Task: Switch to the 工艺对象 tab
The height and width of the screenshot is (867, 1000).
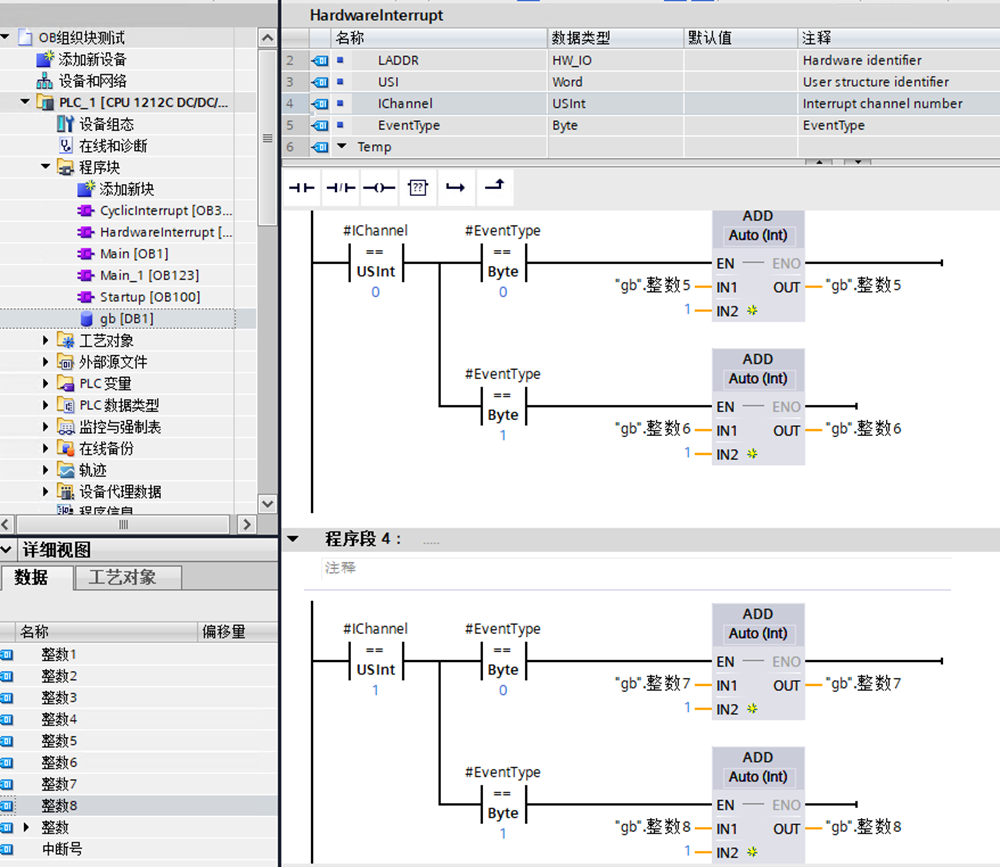Action: pyautogui.click(x=122, y=577)
